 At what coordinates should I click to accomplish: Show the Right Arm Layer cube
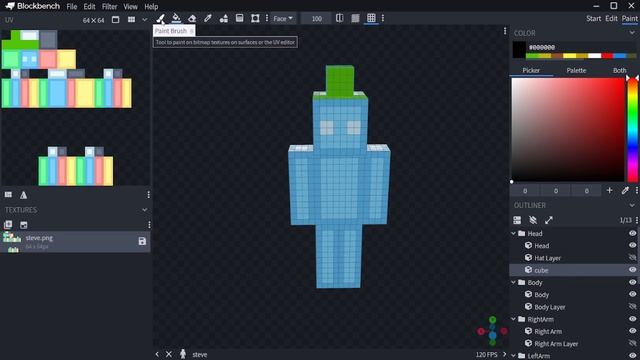pyautogui.click(x=633, y=343)
